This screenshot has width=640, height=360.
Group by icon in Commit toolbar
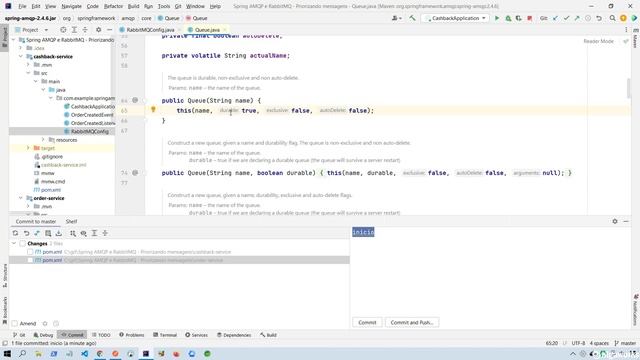(x=73, y=233)
